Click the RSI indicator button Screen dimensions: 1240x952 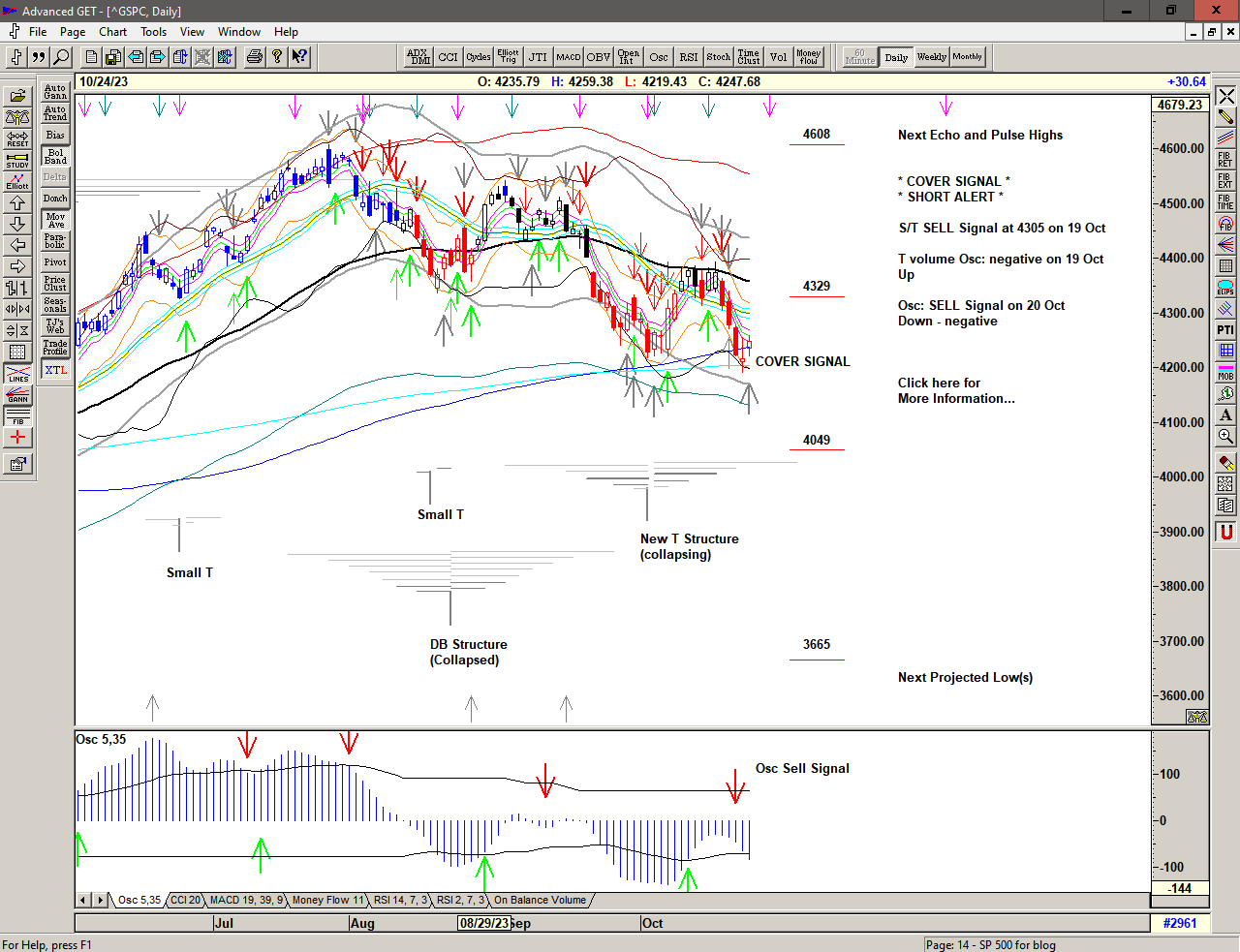click(x=688, y=57)
